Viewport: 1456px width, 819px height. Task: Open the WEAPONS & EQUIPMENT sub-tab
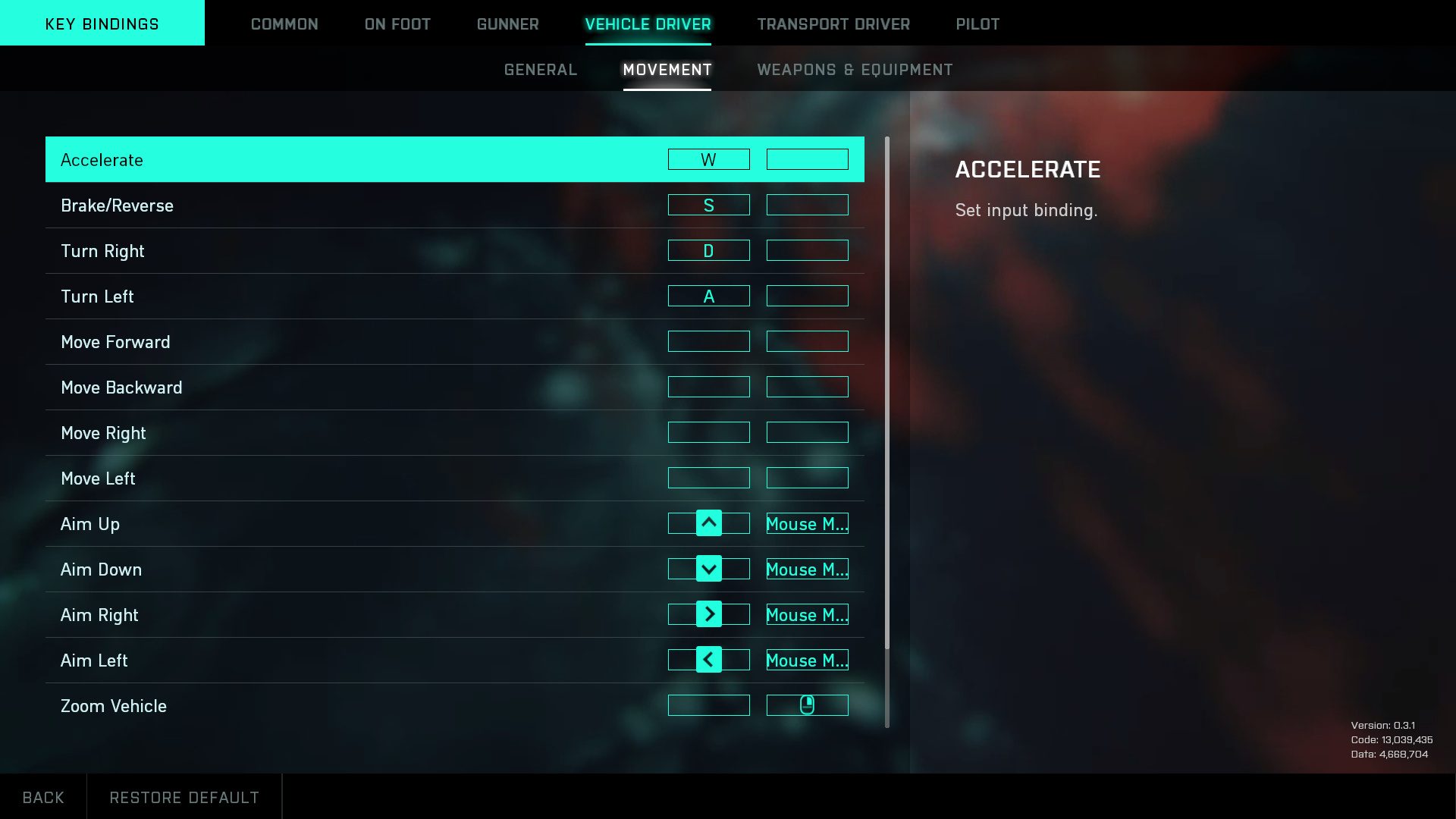click(855, 68)
